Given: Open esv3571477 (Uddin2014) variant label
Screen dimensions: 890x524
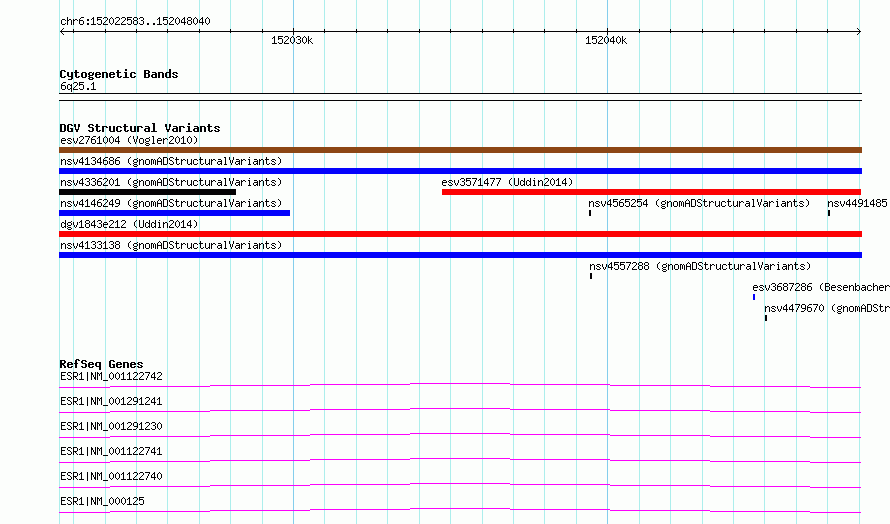Looking at the screenshot, I should (x=507, y=182).
